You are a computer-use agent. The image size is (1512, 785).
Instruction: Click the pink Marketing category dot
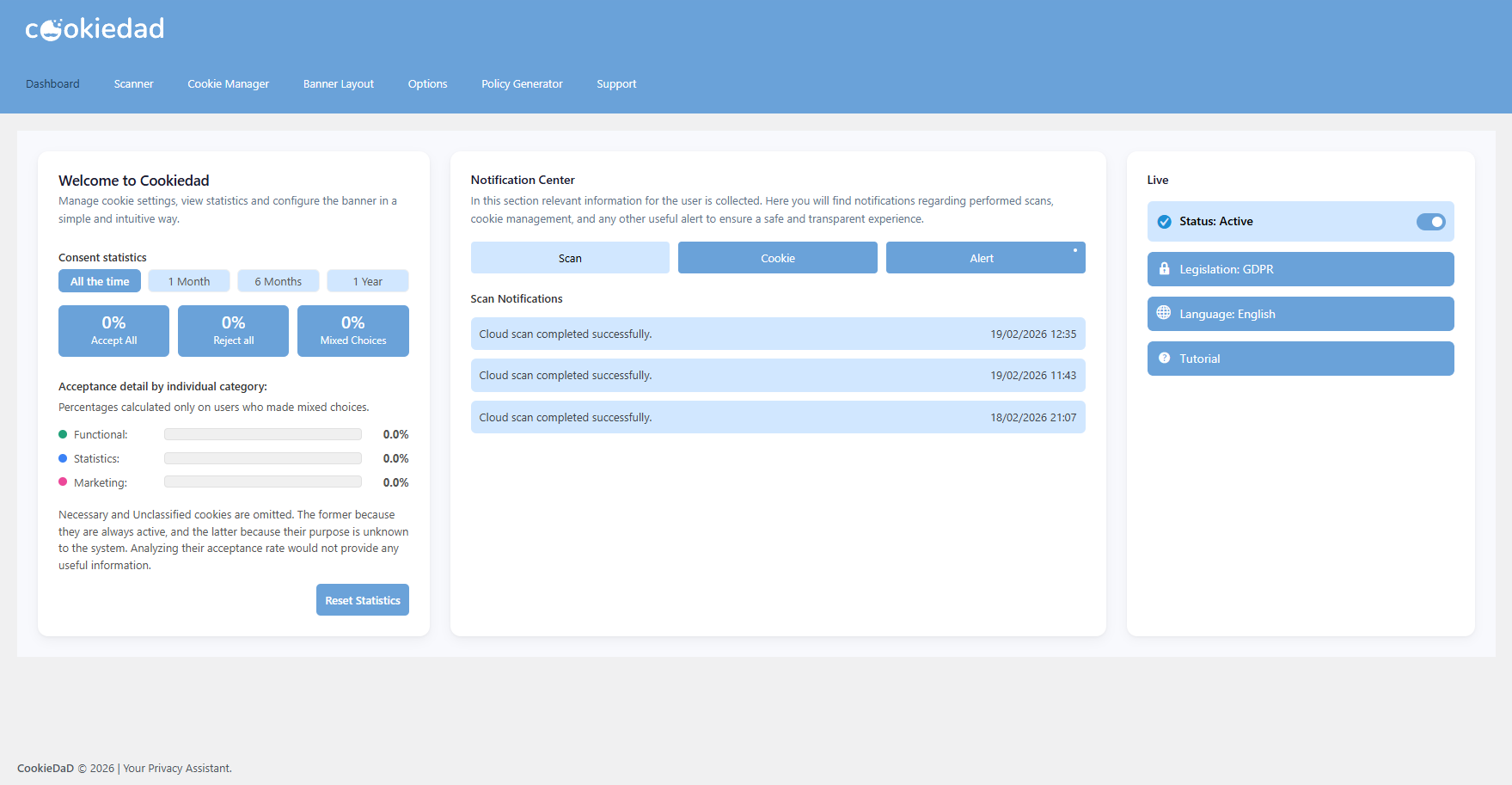[62, 482]
